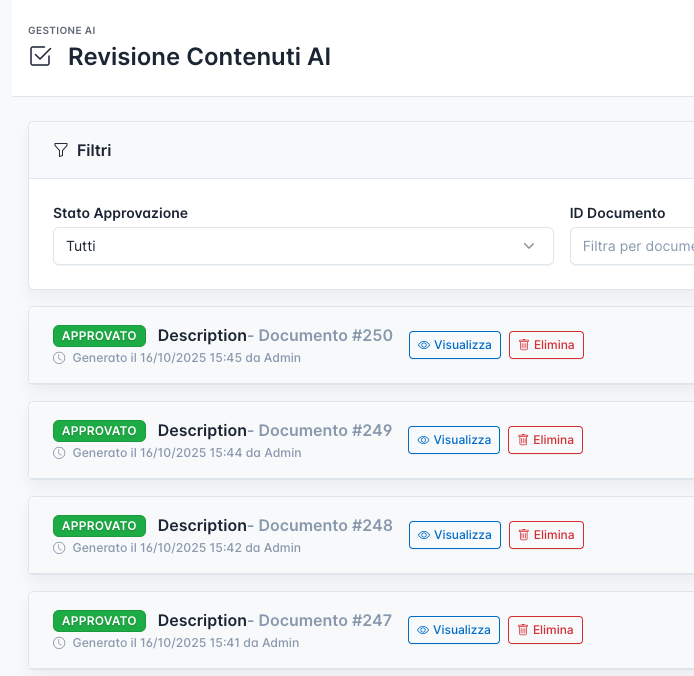Viewport: 694px width, 676px height.
Task: Click the APPROVATO badge on Documento #247
Action: 99,621
